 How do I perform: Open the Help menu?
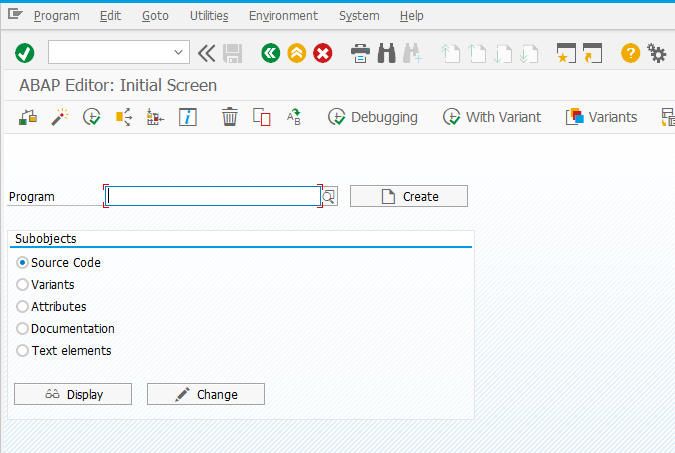click(x=412, y=16)
